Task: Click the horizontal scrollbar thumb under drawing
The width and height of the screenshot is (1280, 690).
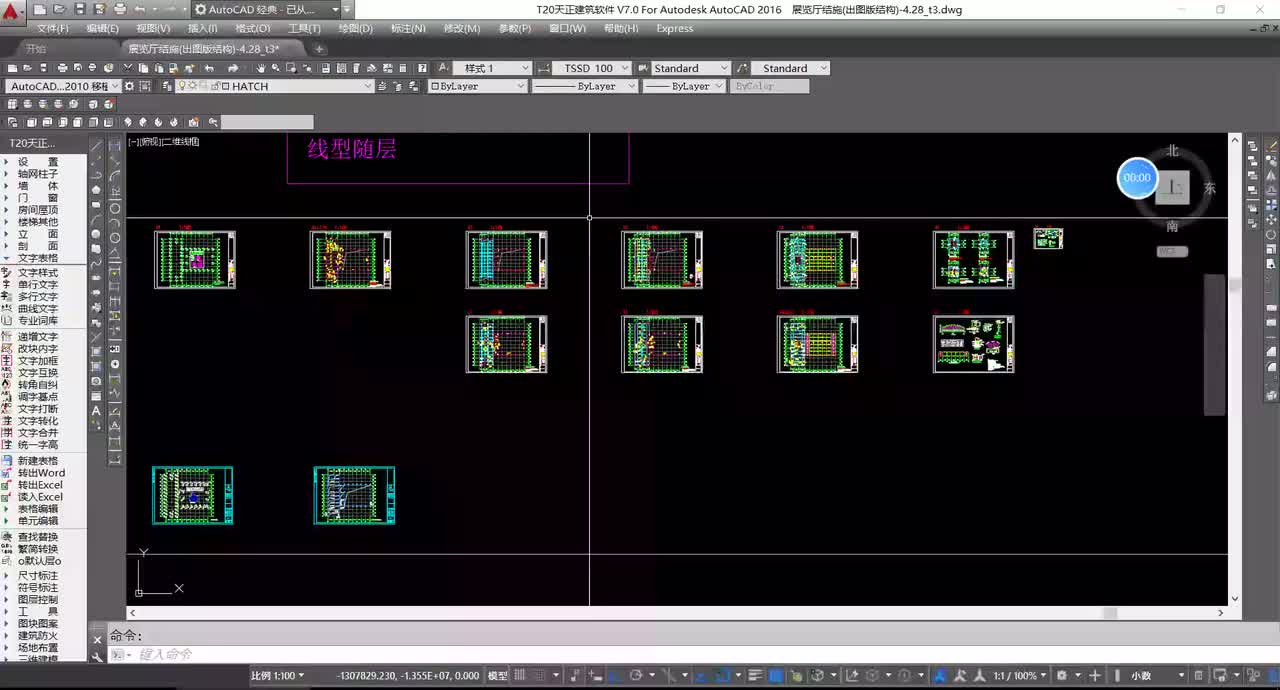Action: (1109, 613)
